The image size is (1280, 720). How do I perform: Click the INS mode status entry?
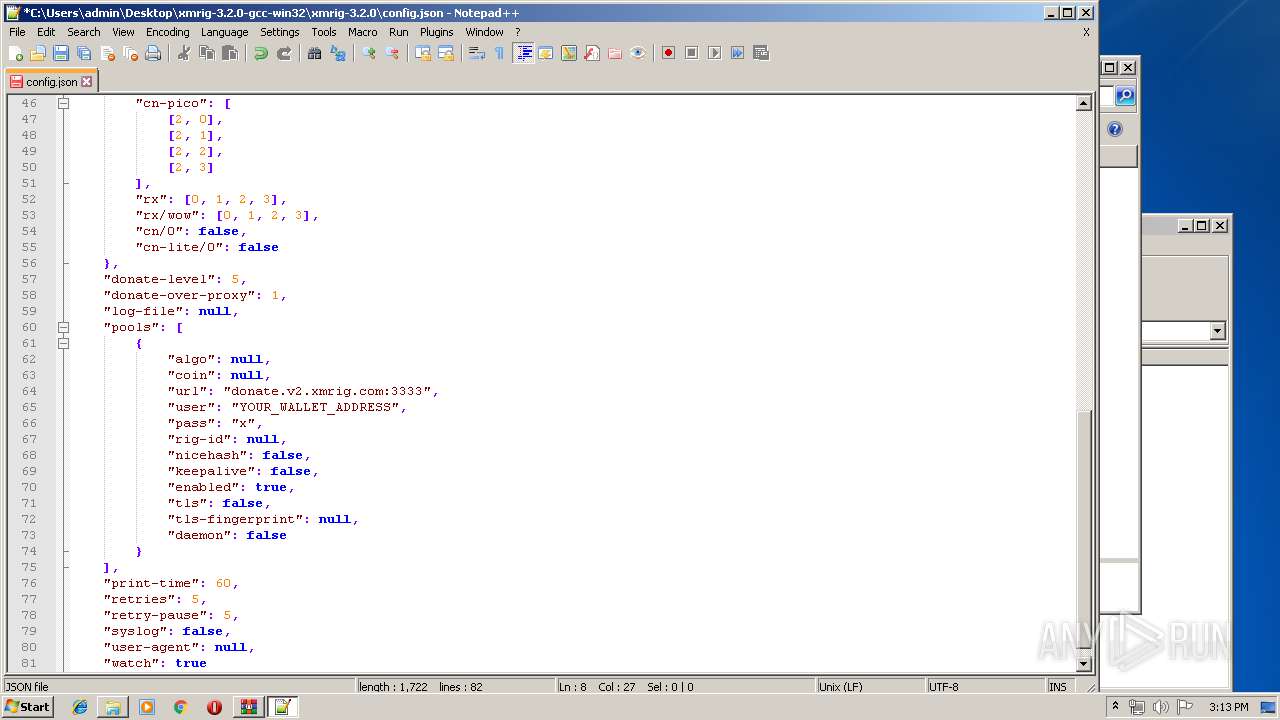pyautogui.click(x=1058, y=687)
